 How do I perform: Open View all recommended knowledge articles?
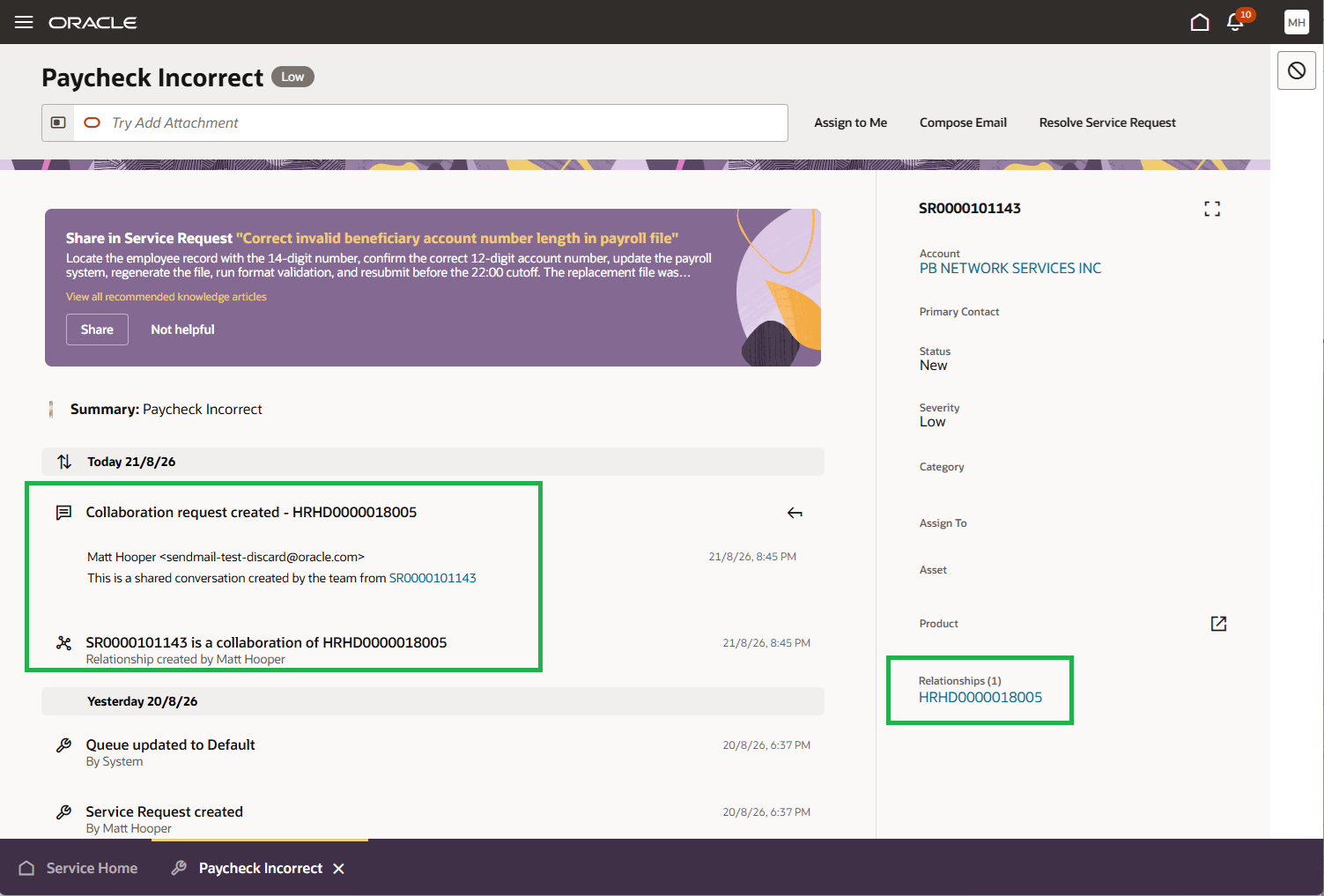point(166,297)
